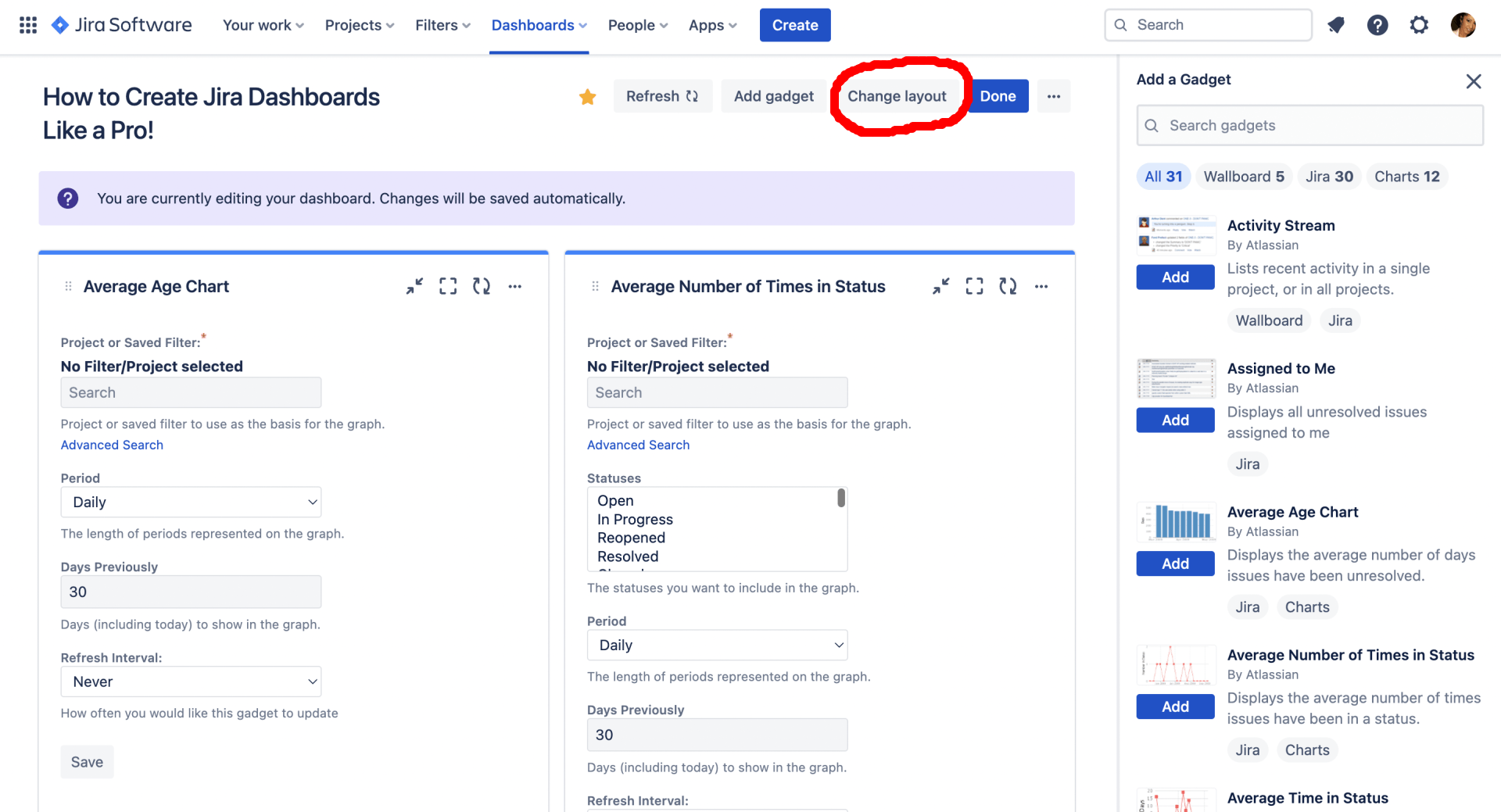Minimize the Average Age Chart gadget

[x=414, y=286]
